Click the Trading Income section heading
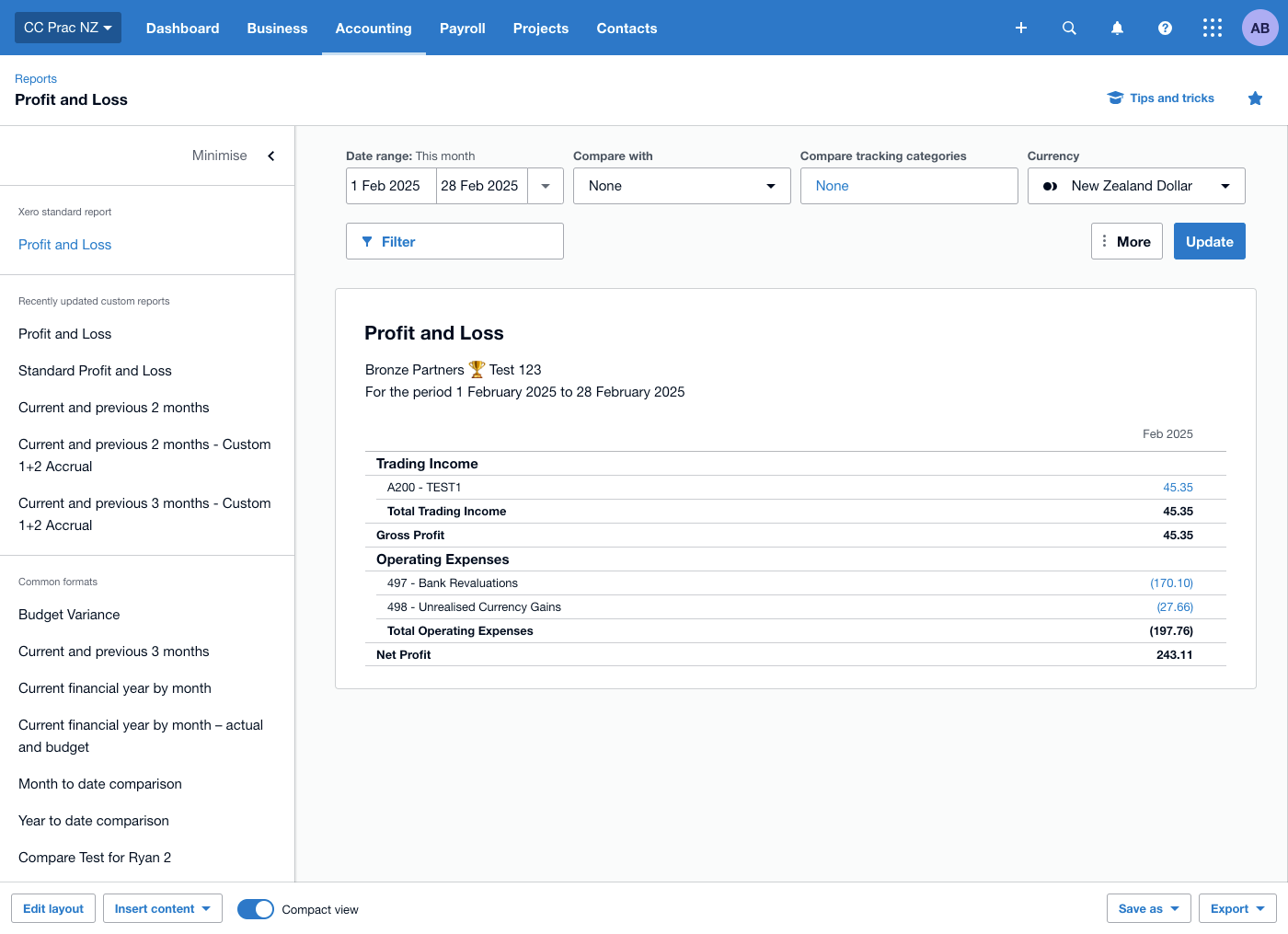The height and width of the screenshot is (934, 1288). pos(427,464)
